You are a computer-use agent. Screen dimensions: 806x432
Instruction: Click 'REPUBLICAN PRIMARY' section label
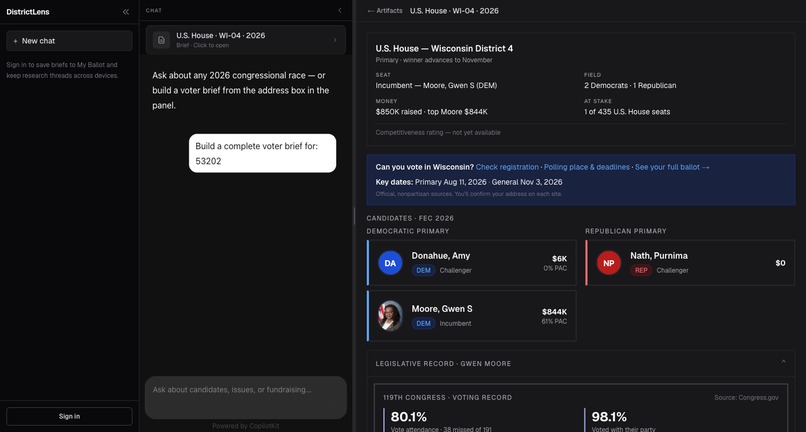(x=626, y=231)
